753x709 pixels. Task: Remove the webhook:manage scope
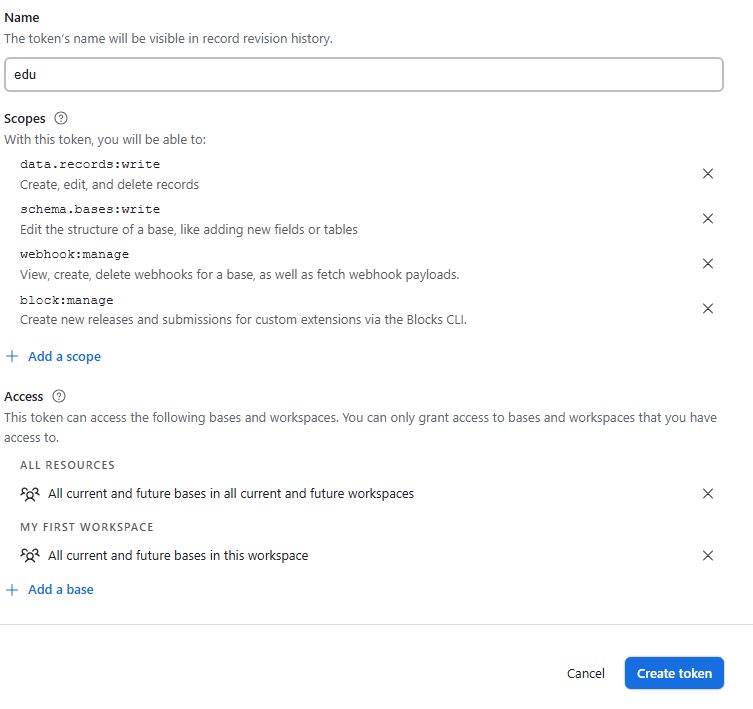(x=707, y=263)
